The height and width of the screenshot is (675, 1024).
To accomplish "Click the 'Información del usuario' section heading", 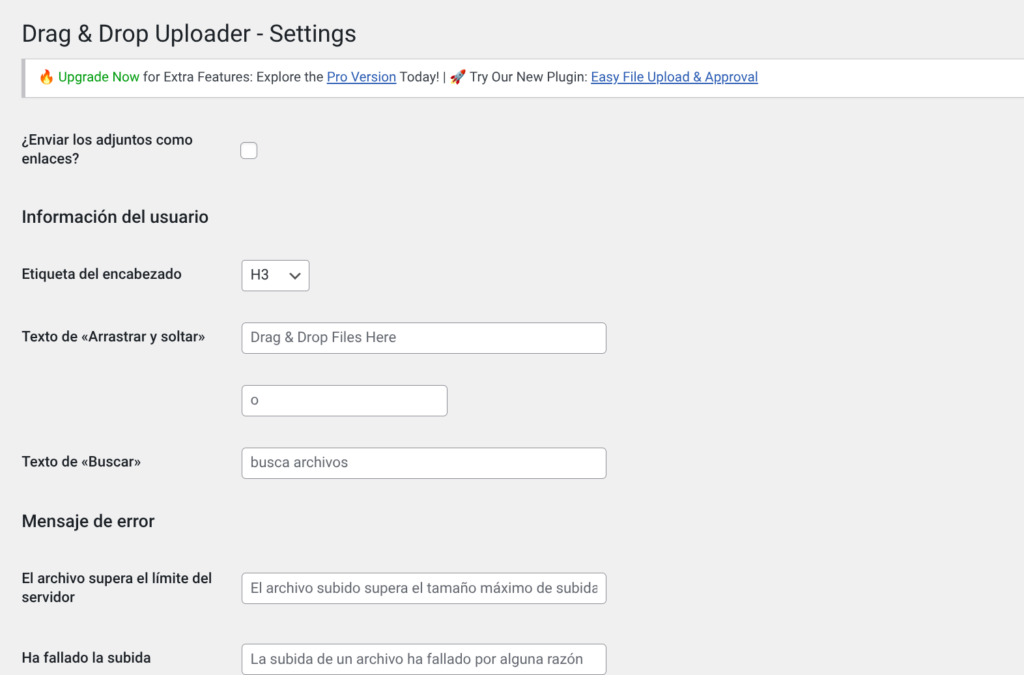I will click(x=115, y=217).
